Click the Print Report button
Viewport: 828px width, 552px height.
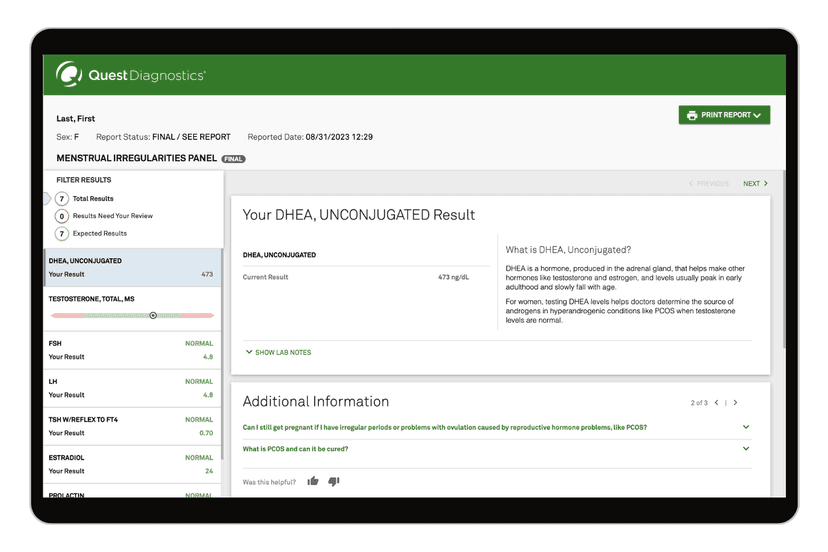point(724,116)
